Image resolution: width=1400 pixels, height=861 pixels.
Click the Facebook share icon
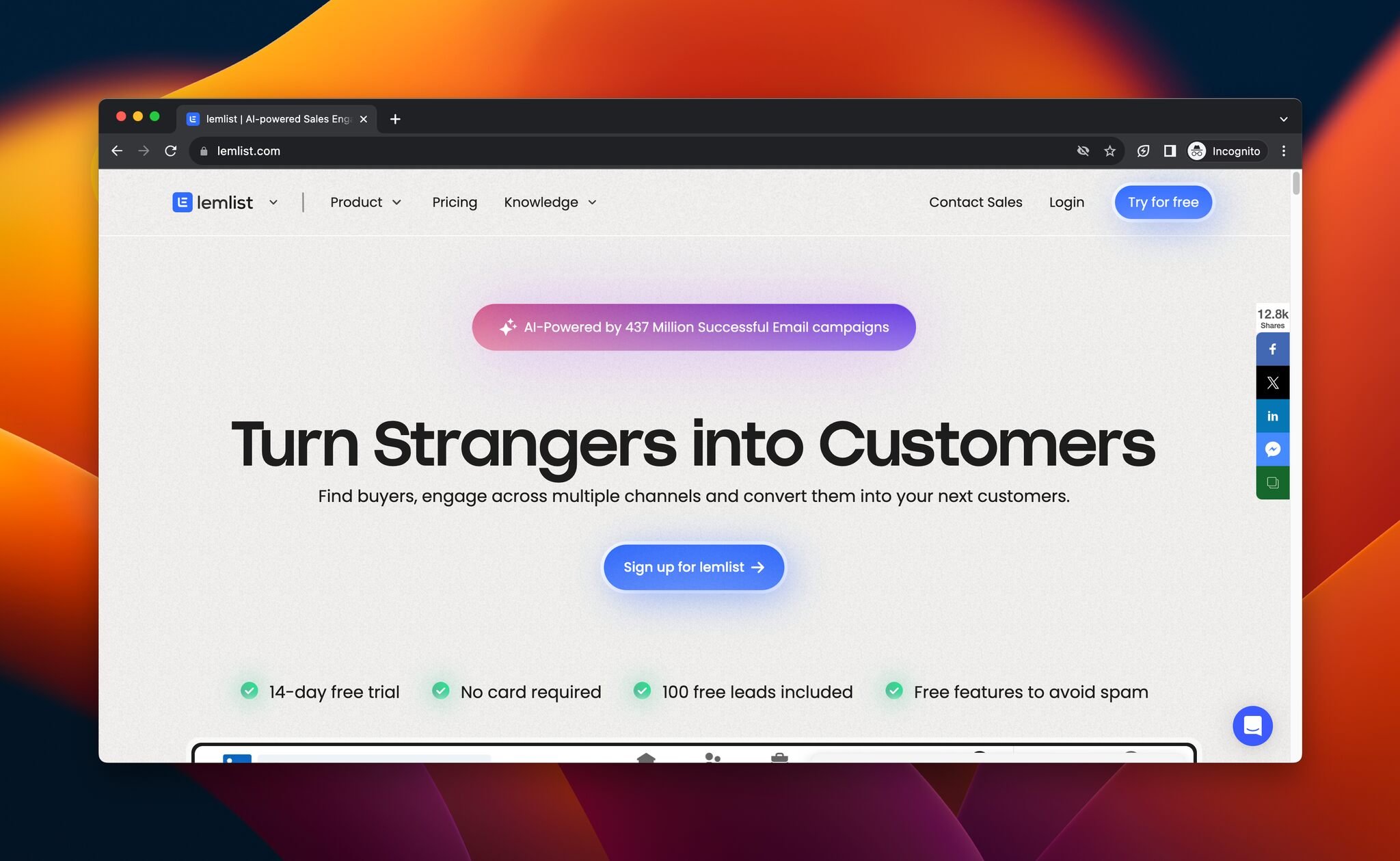[1273, 348]
